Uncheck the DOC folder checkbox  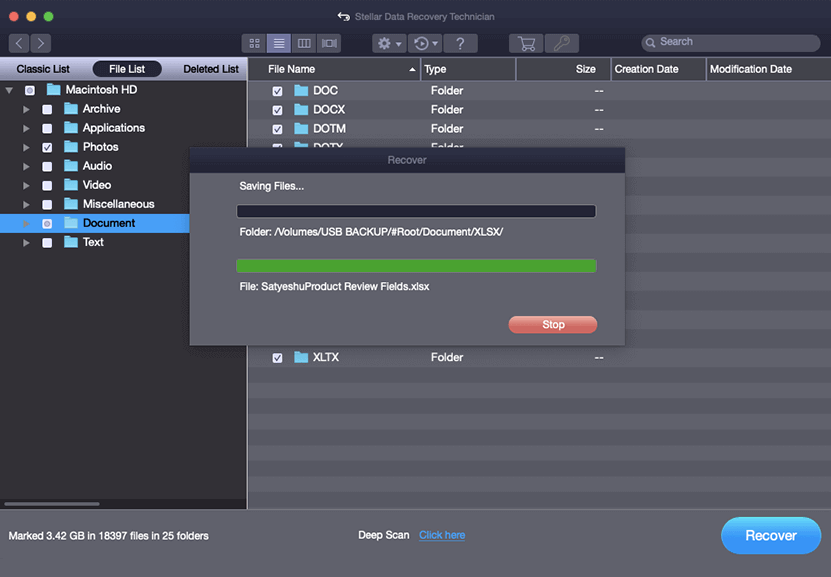(x=277, y=91)
